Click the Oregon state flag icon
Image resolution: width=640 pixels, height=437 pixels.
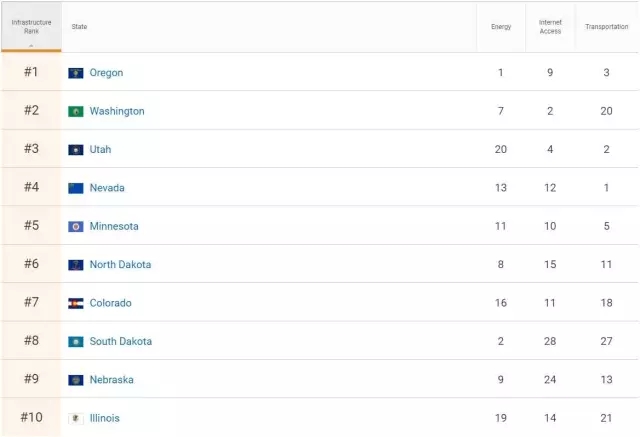(x=76, y=73)
